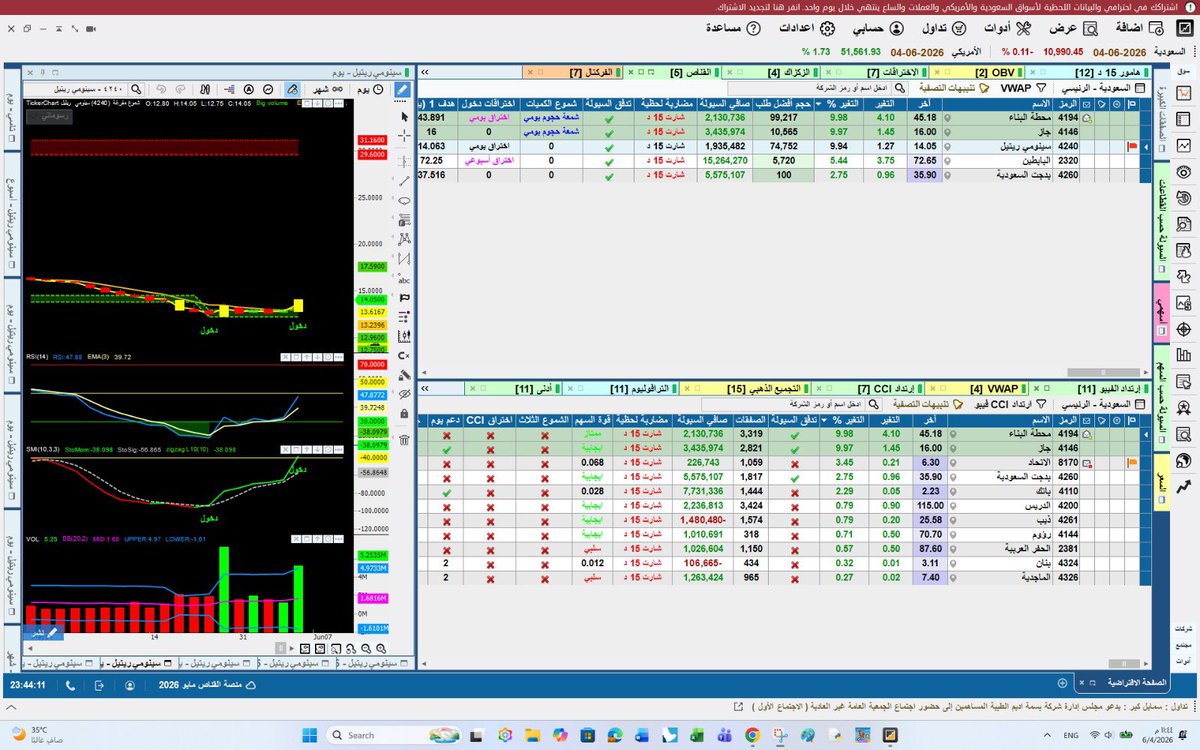The height and width of the screenshot is (750, 1200).
Task: Click the pencil drawing icon in chart toolbar
Action: [402, 90]
